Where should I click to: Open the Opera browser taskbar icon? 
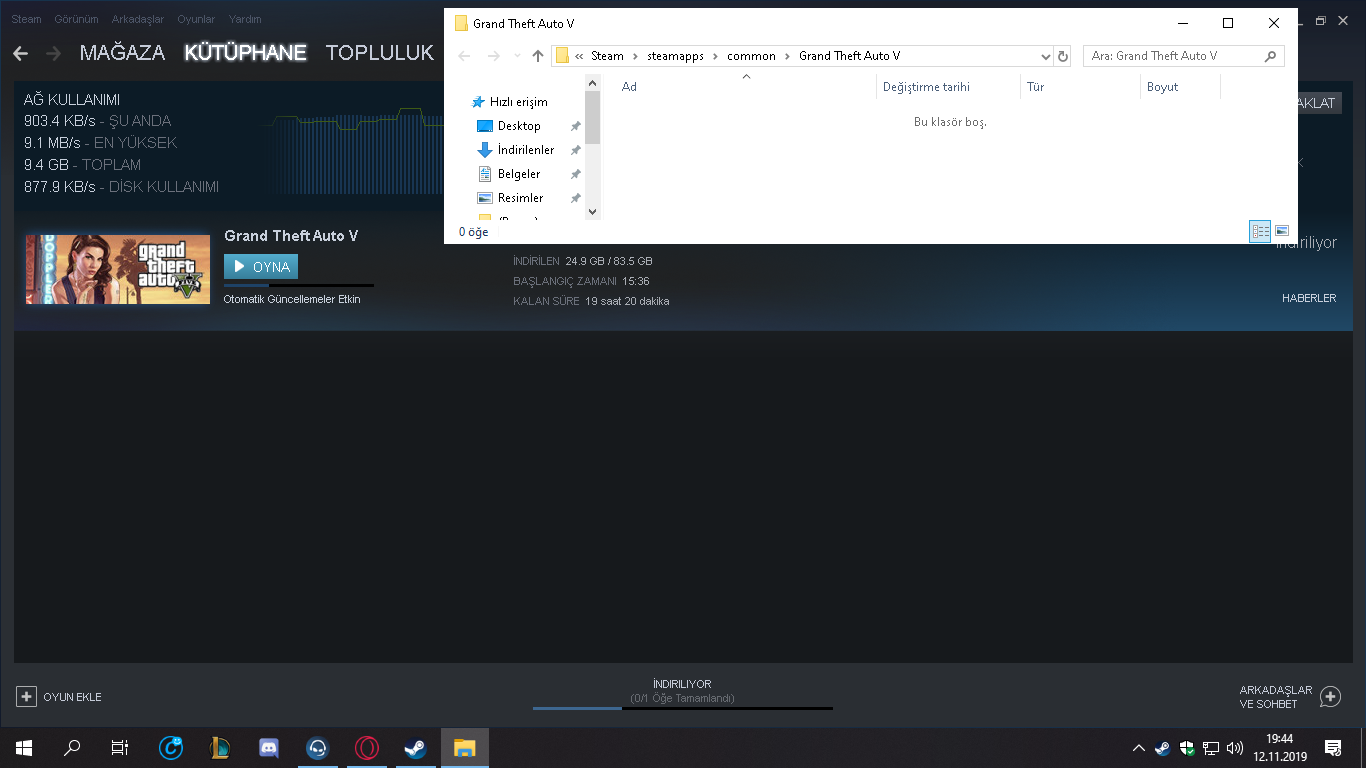tap(367, 747)
